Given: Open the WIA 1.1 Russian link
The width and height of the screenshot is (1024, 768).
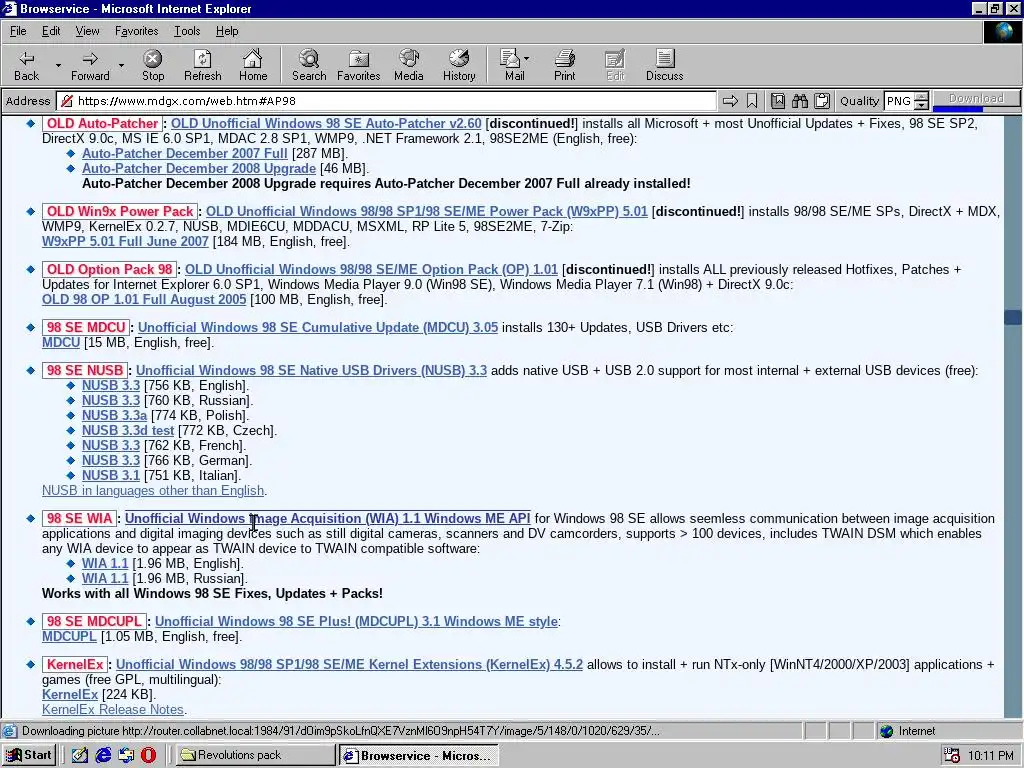Looking at the screenshot, I should (x=104, y=579).
